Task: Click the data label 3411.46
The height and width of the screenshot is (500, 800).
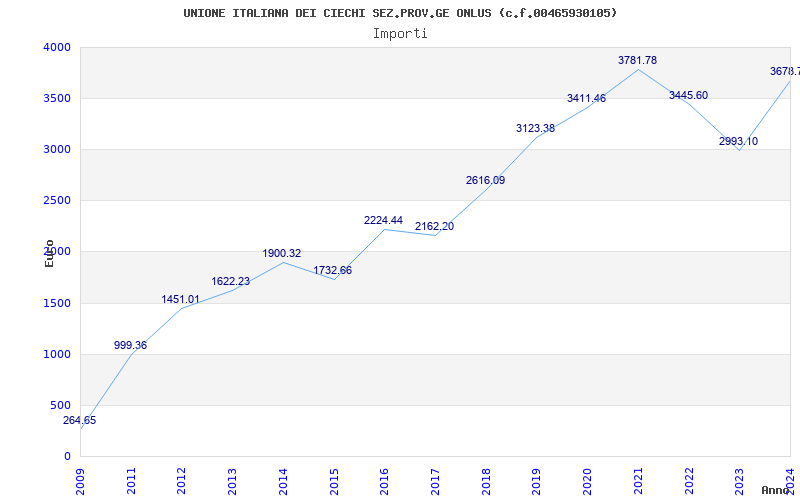Action: pos(586,98)
